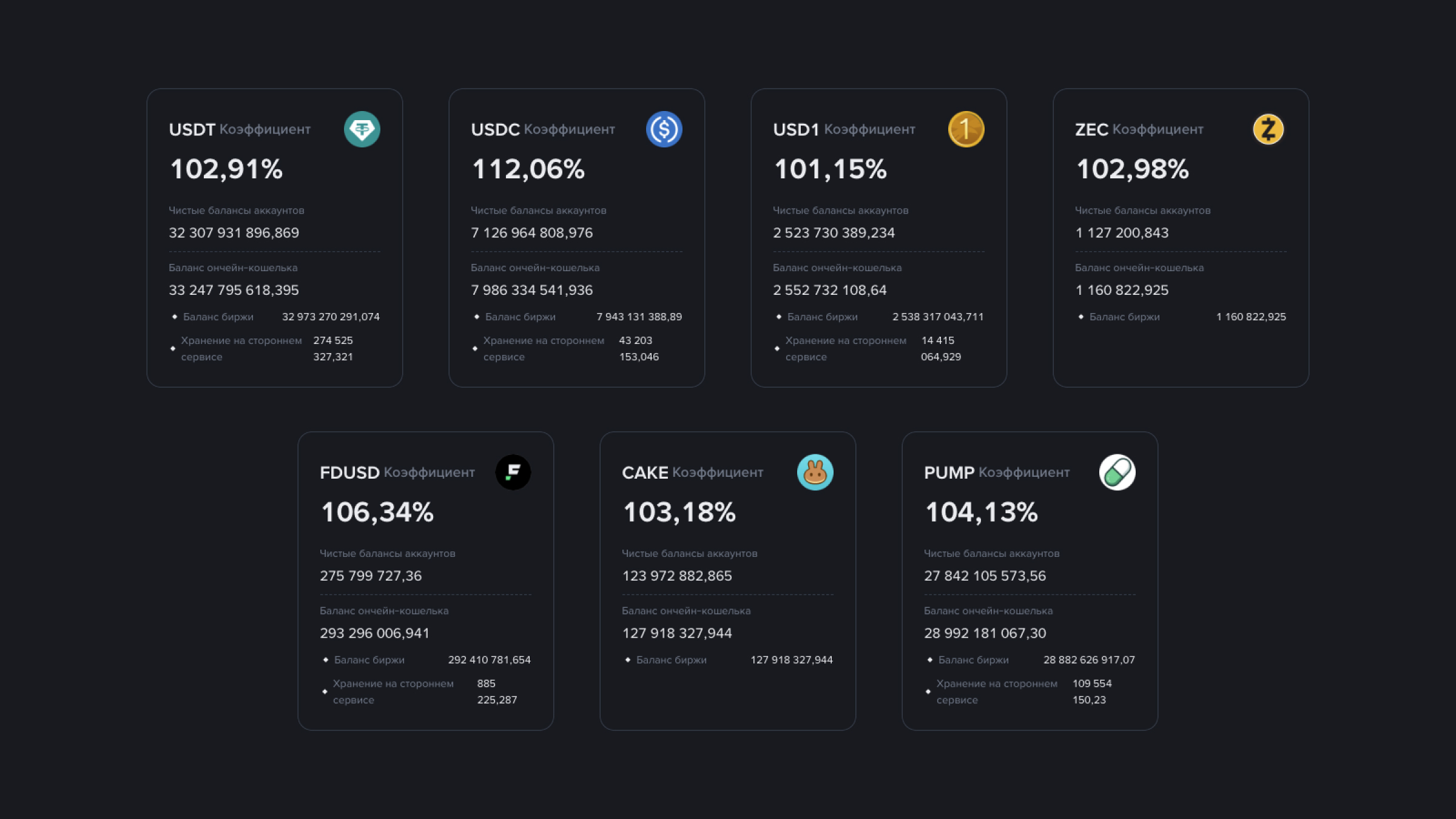The width and height of the screenshot is (1456, 819).
Task: Click the yellow ZEC Zcash icon
Action: tap(1269, 129)
